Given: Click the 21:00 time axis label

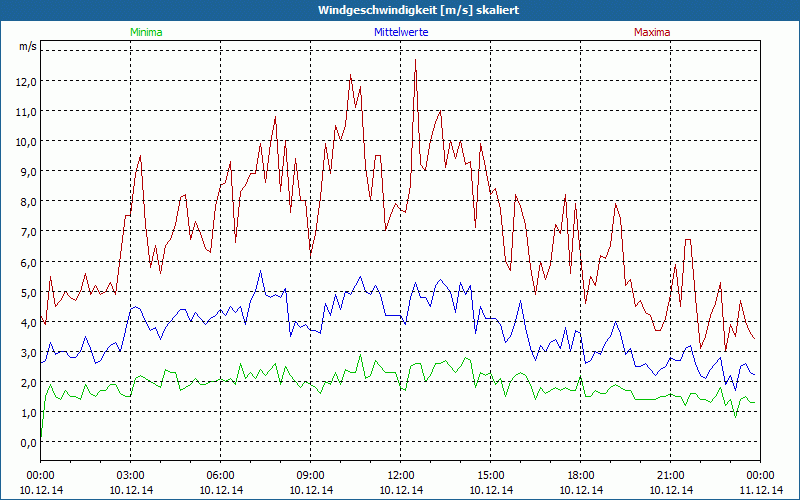Looking at the screenshot, I should [x=670, y=476].
